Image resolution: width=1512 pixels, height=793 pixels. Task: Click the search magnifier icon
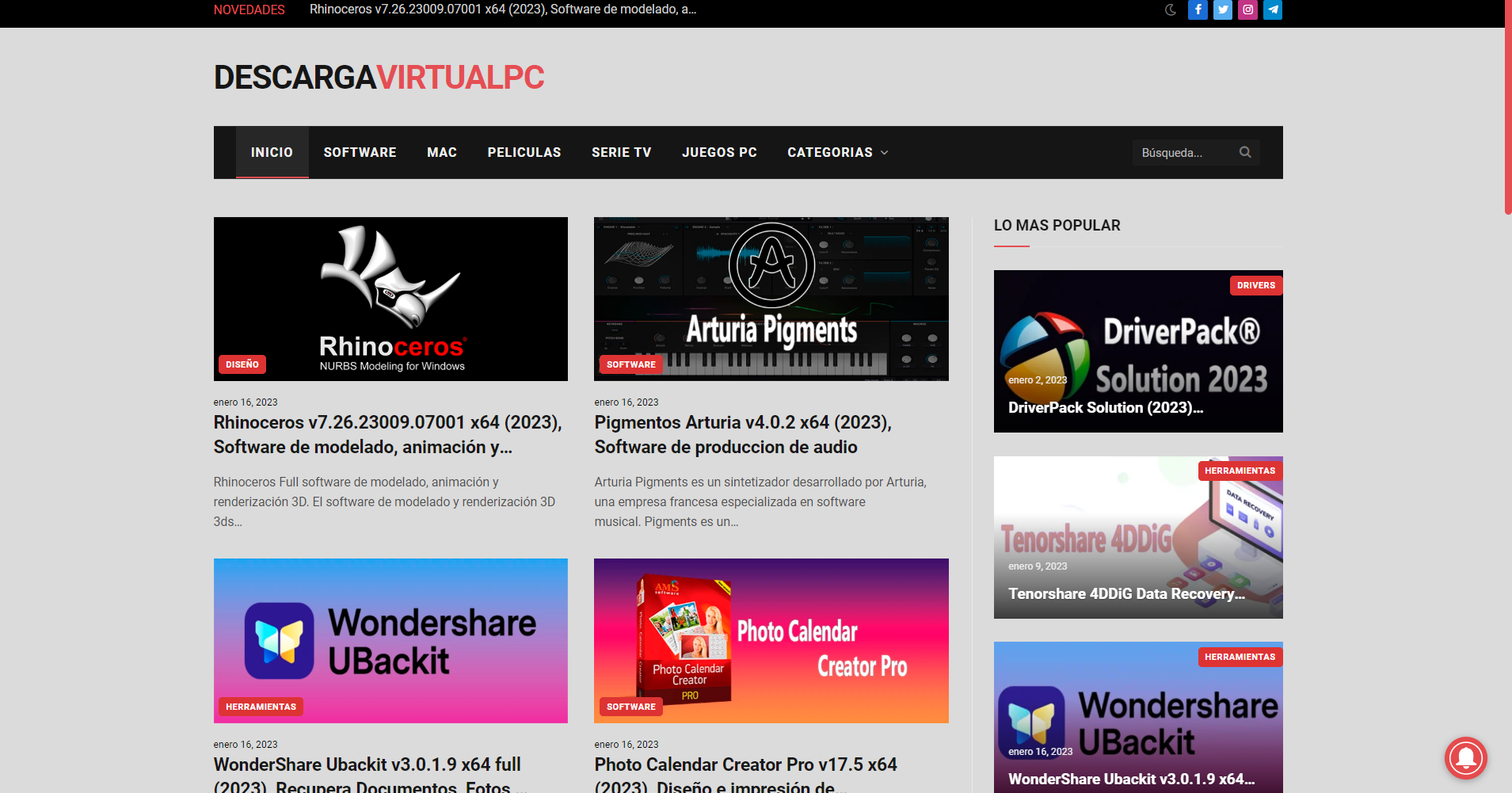[1245, 152]
